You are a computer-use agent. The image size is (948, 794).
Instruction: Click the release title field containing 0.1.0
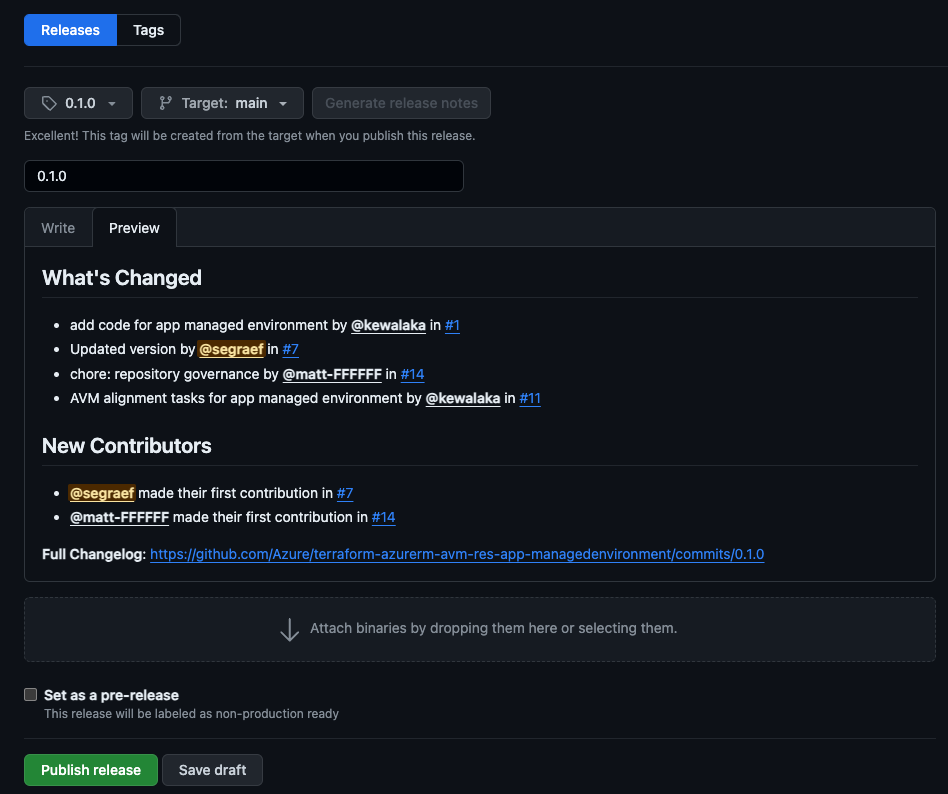click(243, 176)
